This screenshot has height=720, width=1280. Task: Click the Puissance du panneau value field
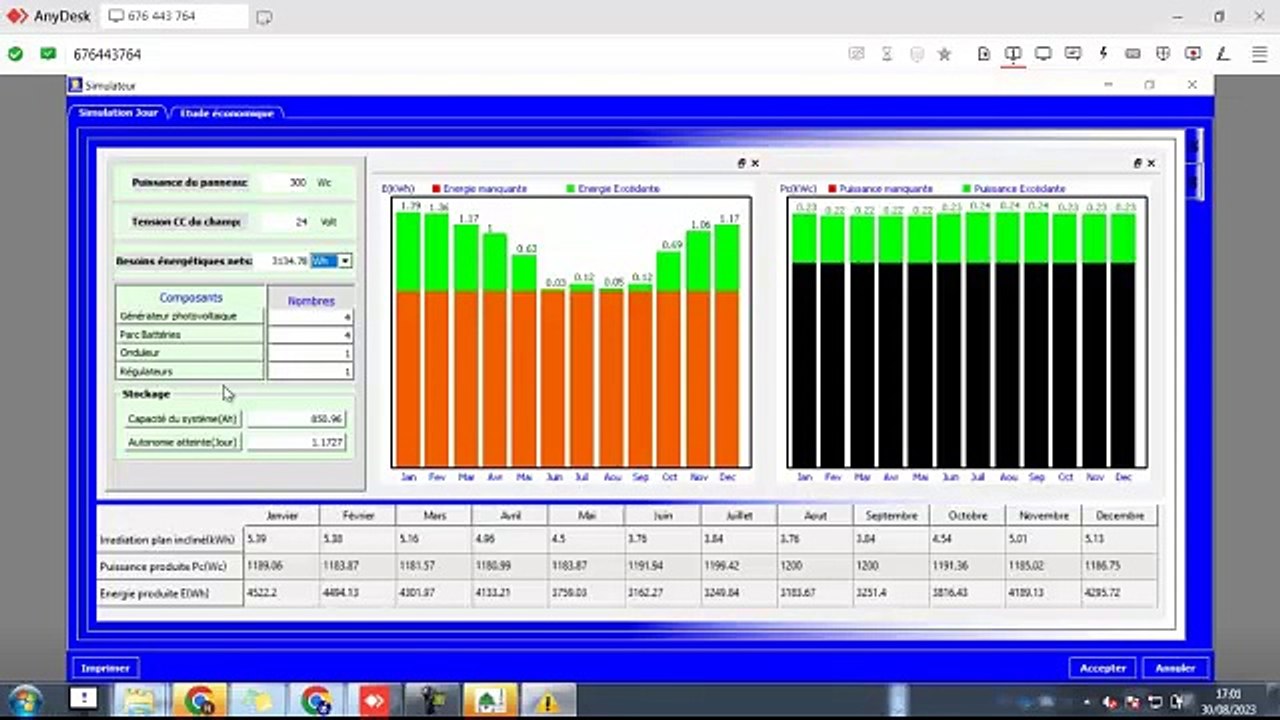pos(284,183)
